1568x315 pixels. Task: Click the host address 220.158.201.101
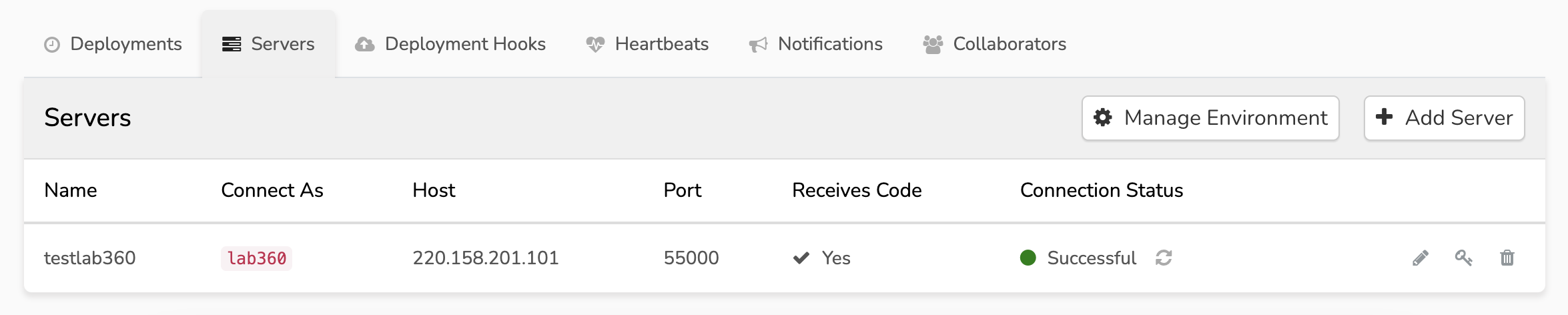coord(486,258)
